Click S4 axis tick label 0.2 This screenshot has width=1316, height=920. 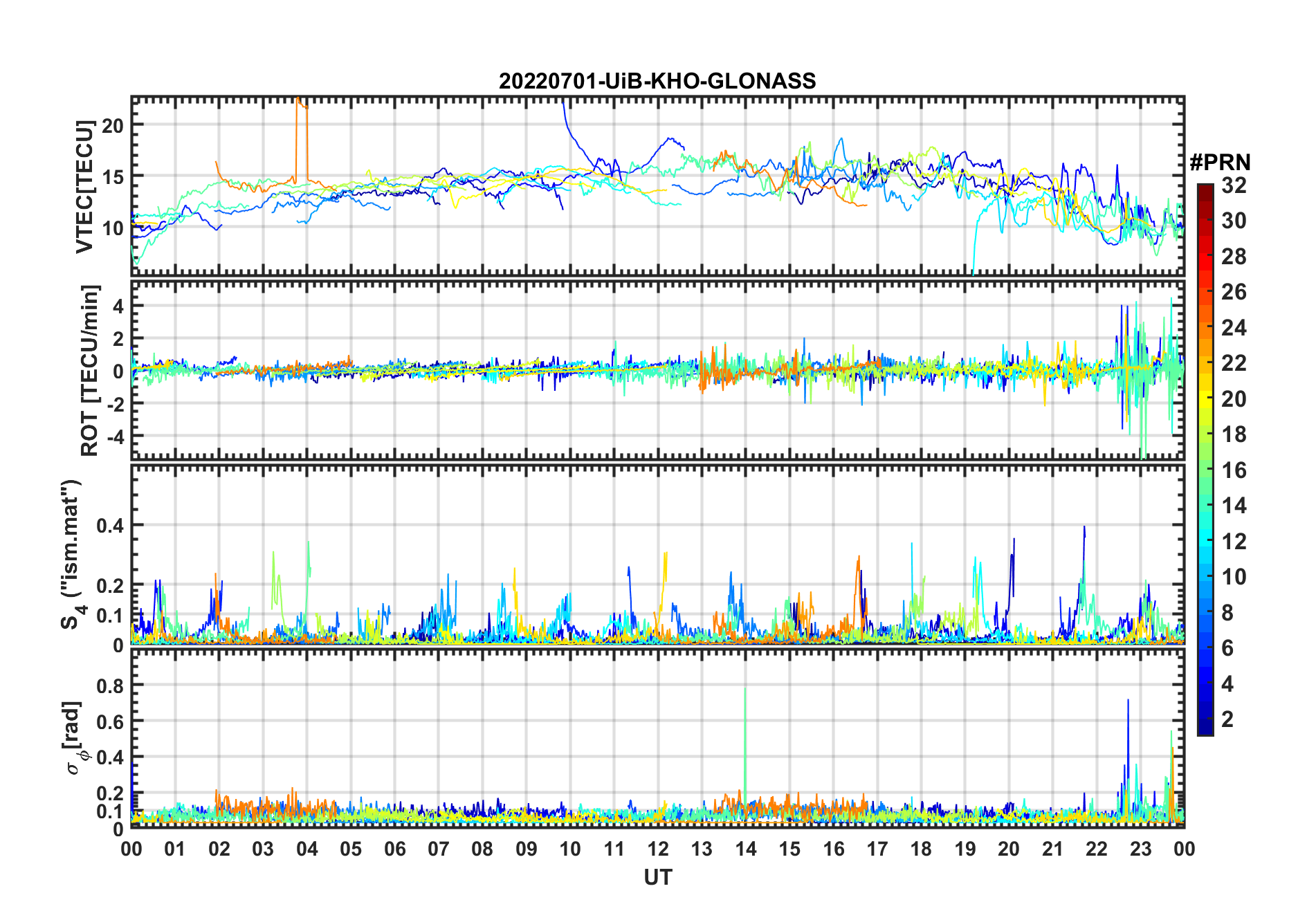point(110,586)
